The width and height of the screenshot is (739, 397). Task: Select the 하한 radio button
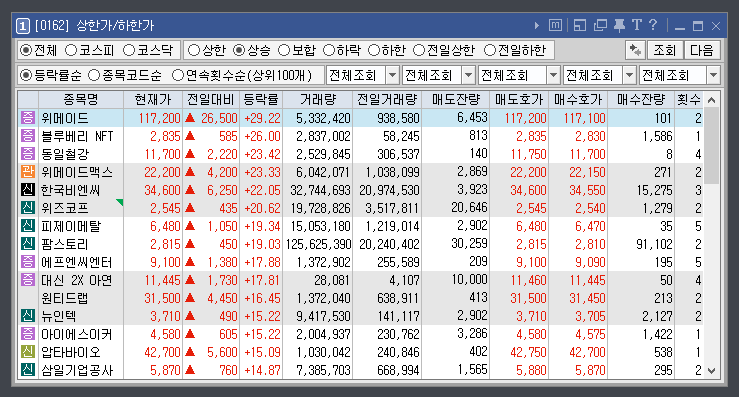pyautogui.click(x=374, y=50)
